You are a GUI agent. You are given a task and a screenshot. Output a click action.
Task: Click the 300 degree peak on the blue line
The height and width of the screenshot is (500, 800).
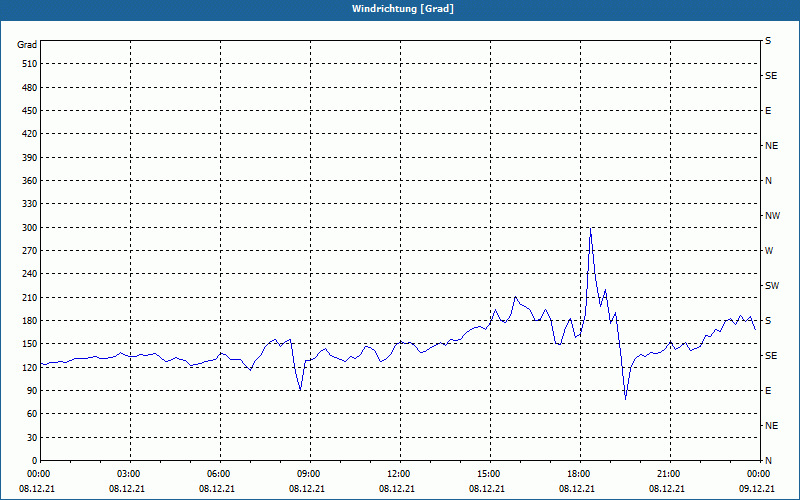[x=591, y=229]
